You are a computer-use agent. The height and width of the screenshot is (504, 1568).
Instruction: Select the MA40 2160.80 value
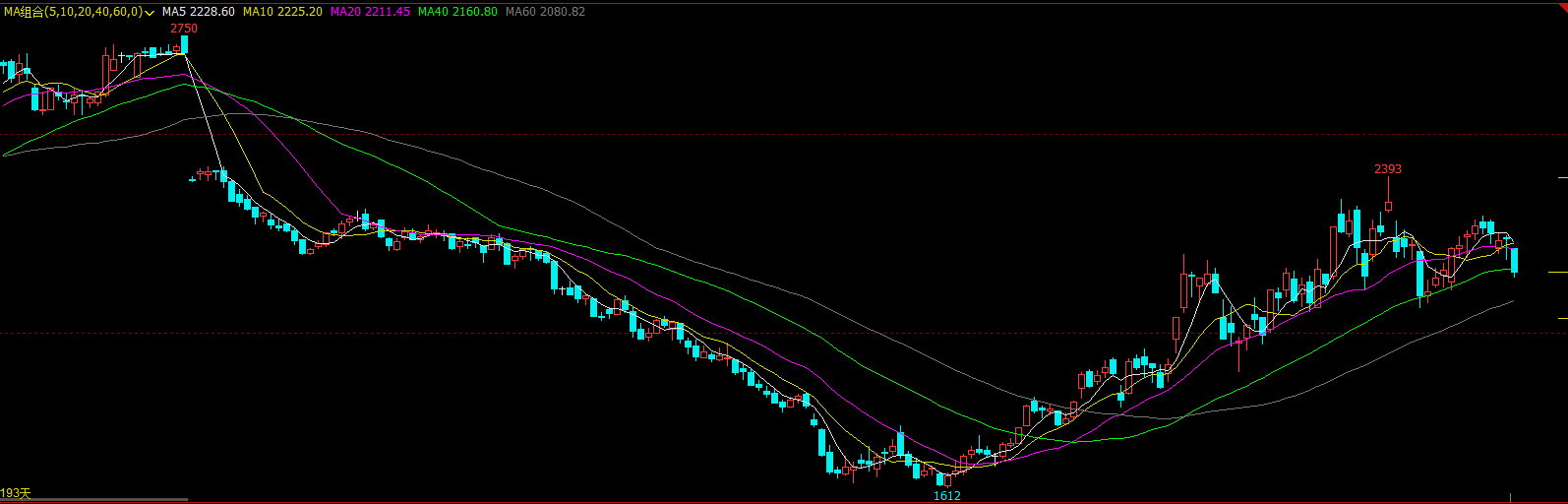[x=457, y=12]
